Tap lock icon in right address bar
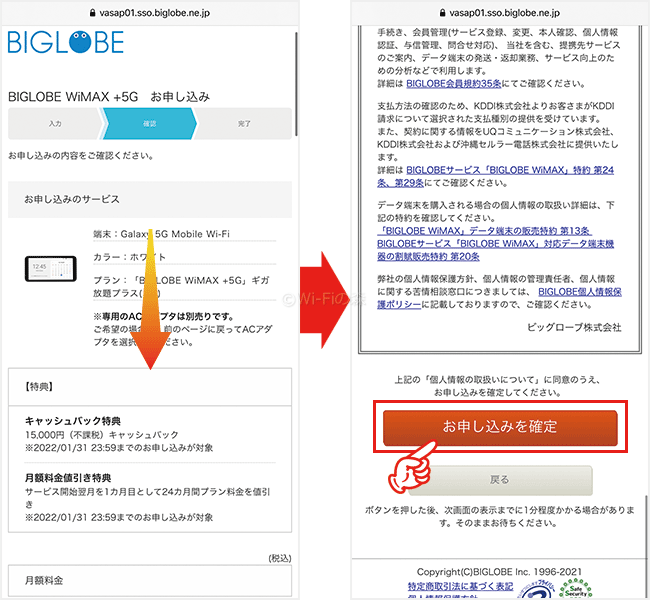 (442, 13)
